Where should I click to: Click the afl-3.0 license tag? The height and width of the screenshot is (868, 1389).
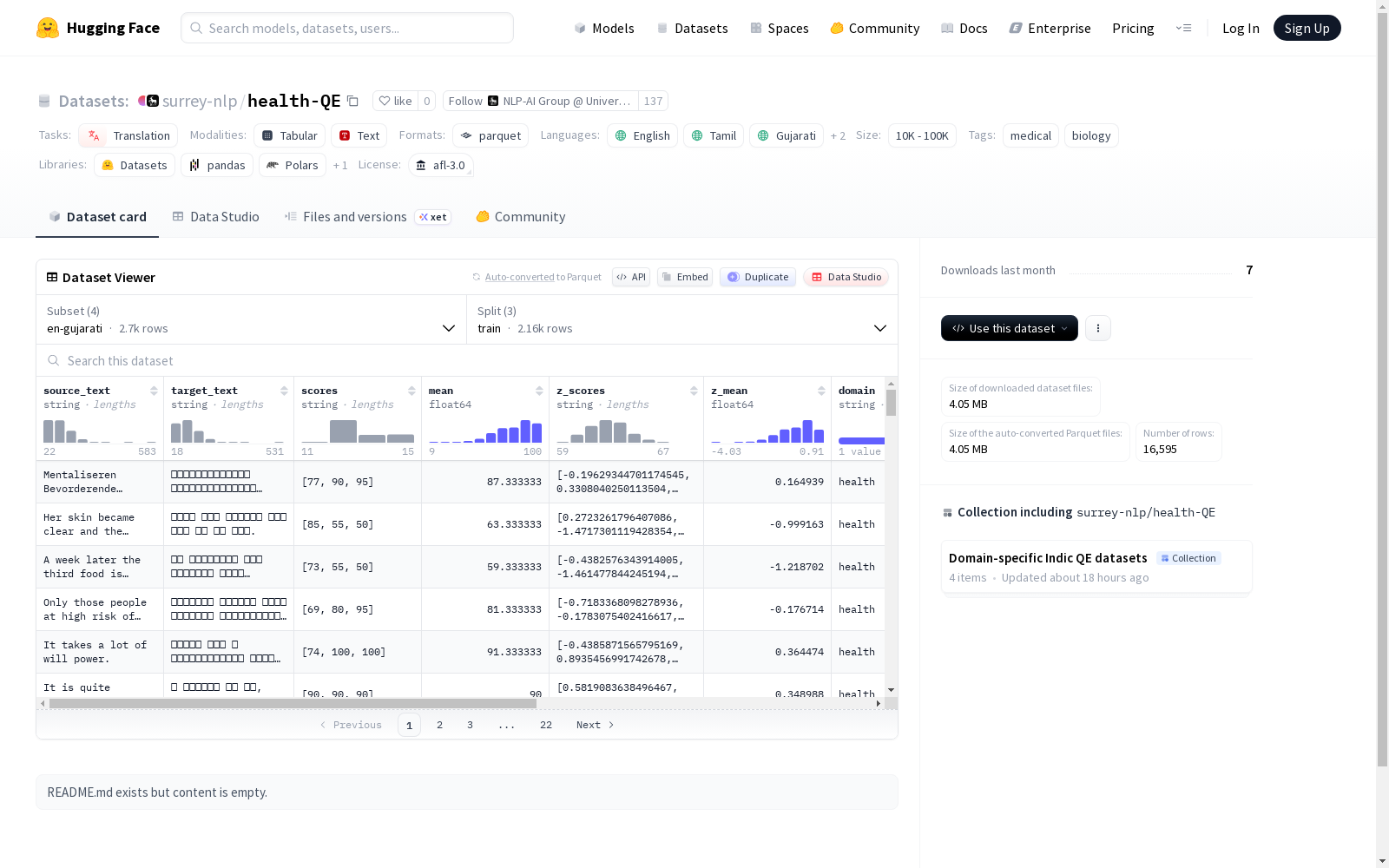[x=440, y=165]
